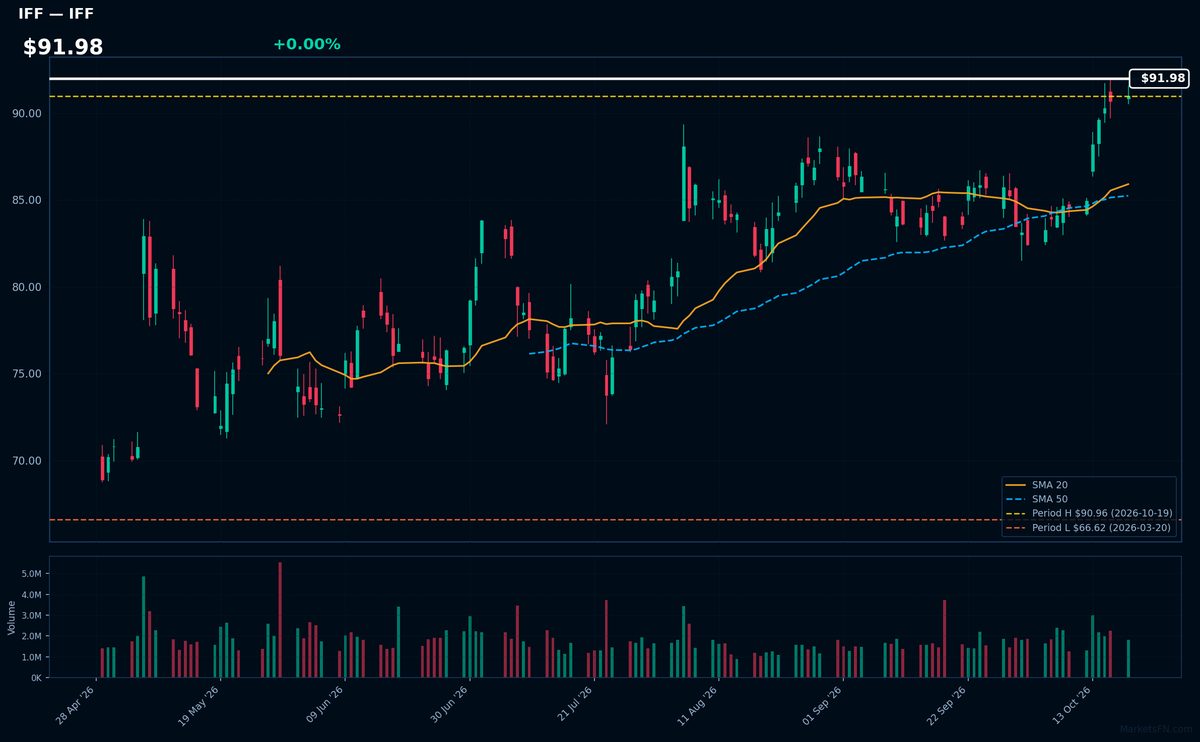
Task: Click the 11 Aug '26 date label
Action: click(x=697, y=706)
